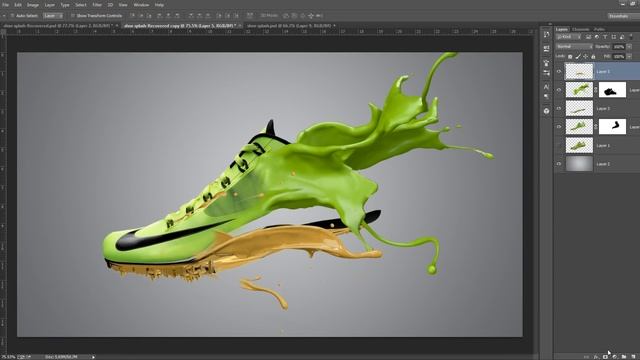Lock transparent pixels icon
The image size is (640, 360).
click(x=570, y=56)
